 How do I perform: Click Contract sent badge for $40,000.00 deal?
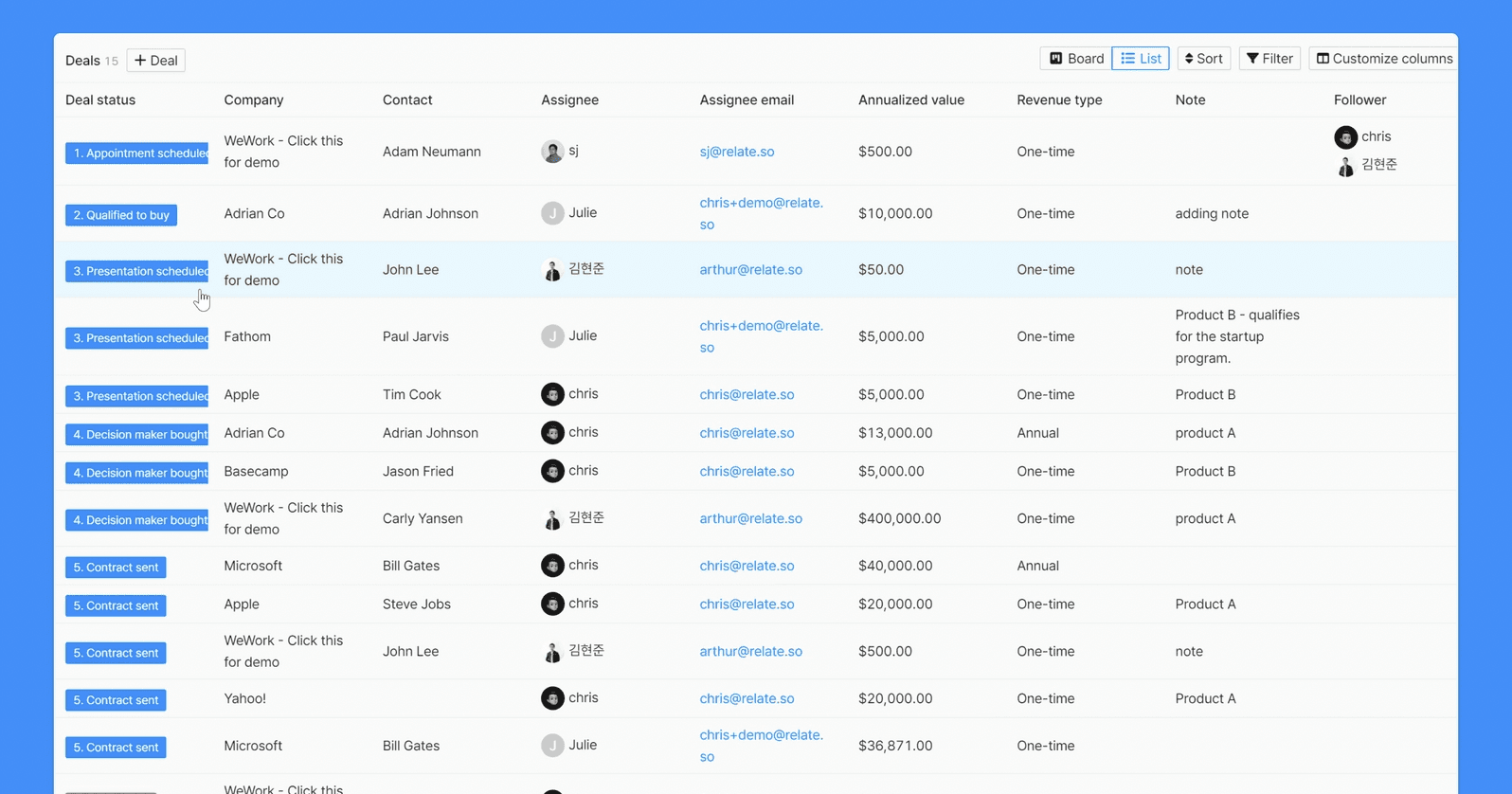coord(116,568)
